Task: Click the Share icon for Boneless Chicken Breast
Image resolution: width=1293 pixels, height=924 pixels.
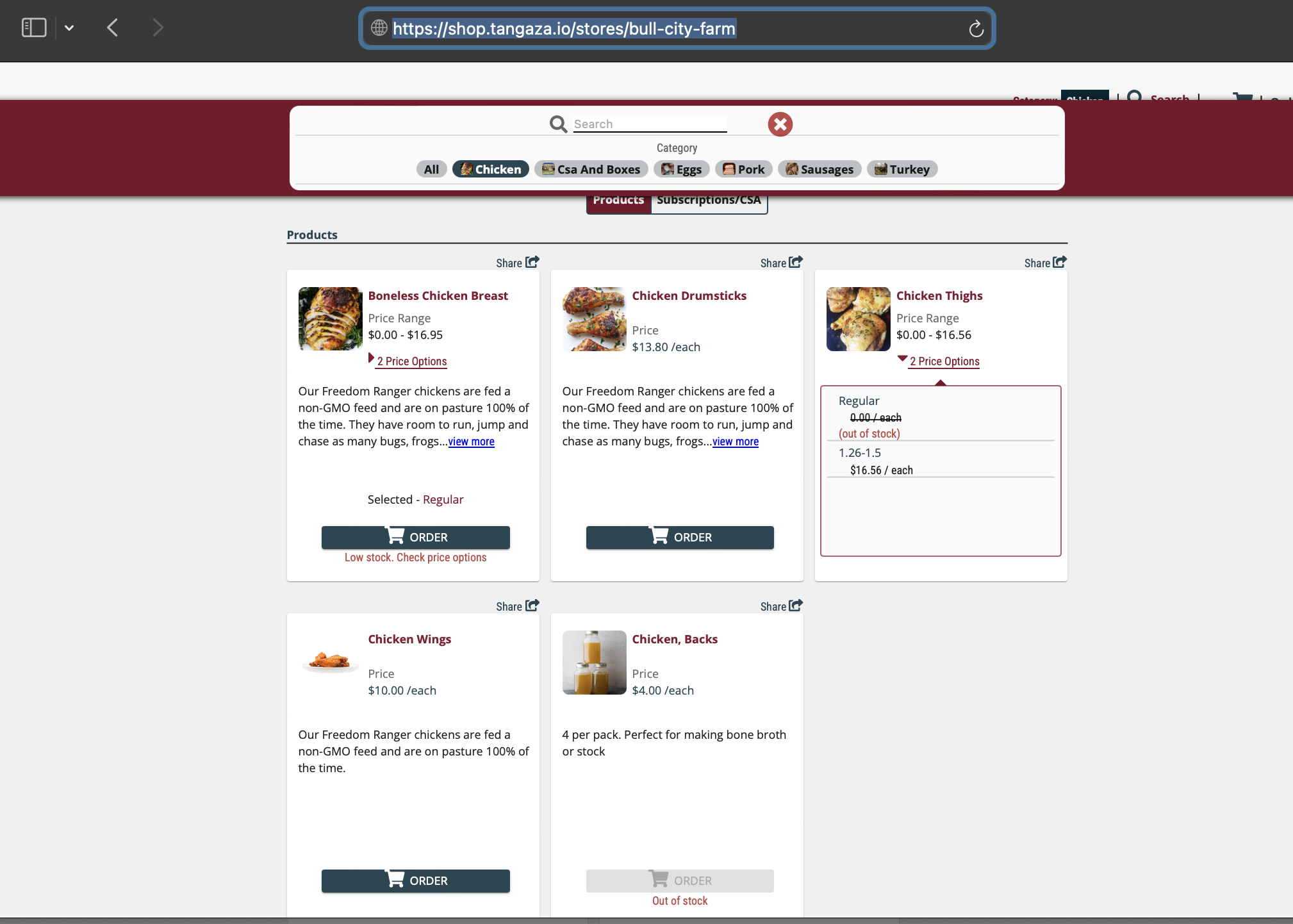Action: pyautogui.click(x=531, y=262)
